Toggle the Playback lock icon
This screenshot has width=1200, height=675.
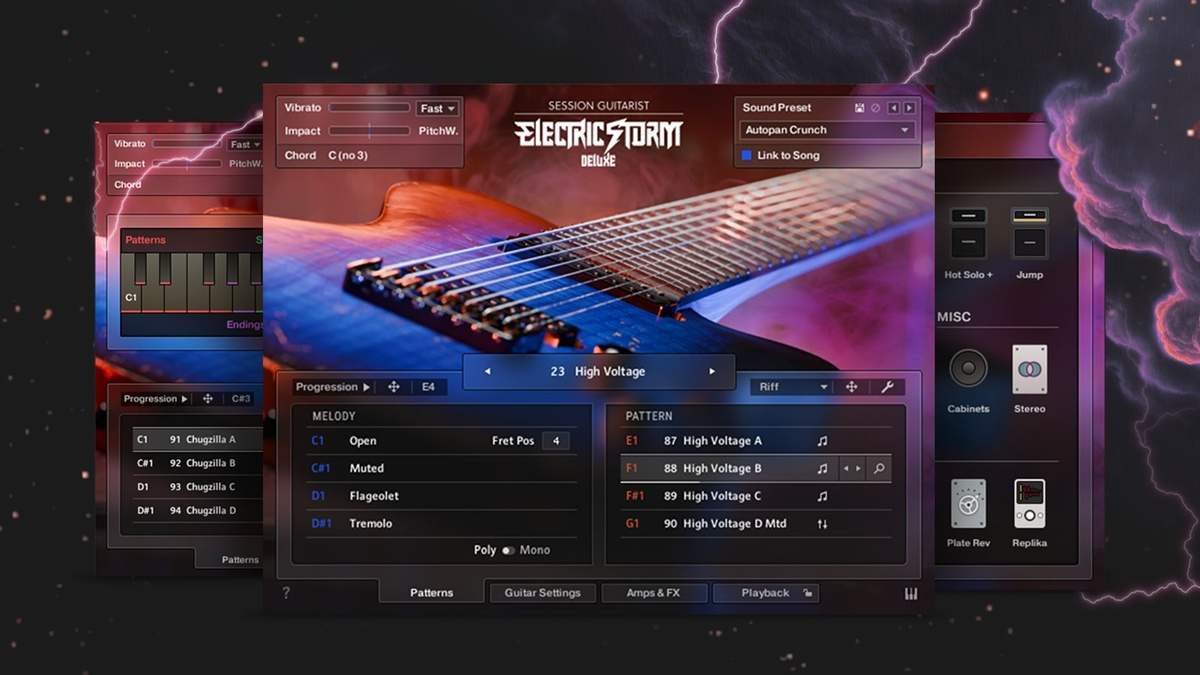[807, 593]
